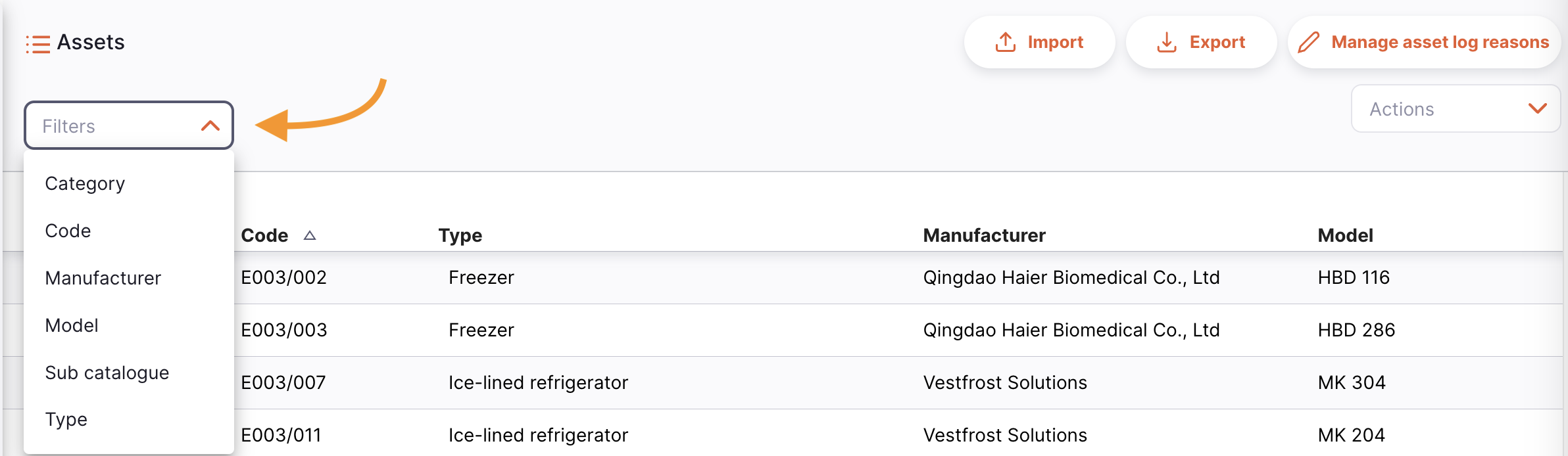
Task: Open Manage asset log reasons
Action: tap(1440, 42)
